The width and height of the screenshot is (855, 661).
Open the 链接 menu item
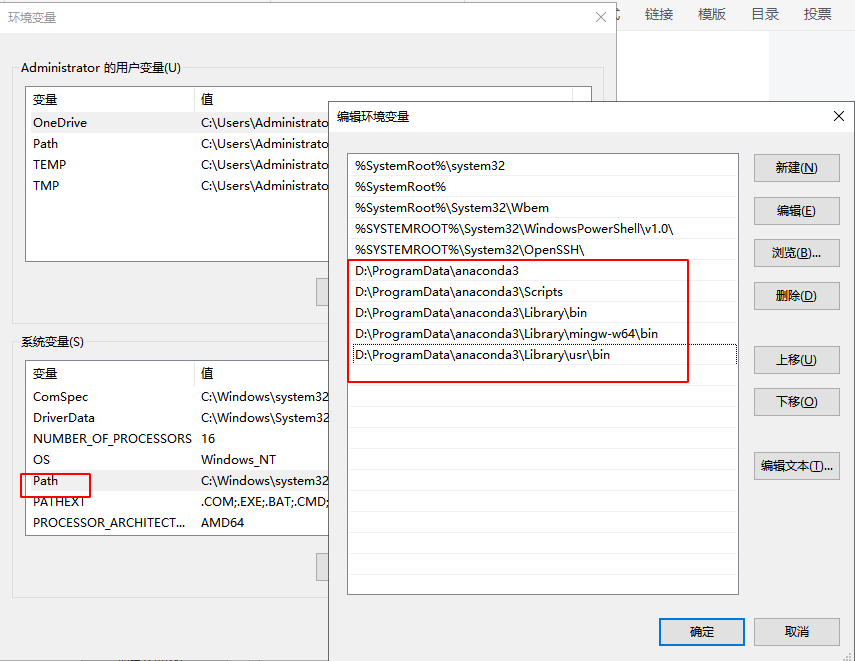[x=659, y=15]
